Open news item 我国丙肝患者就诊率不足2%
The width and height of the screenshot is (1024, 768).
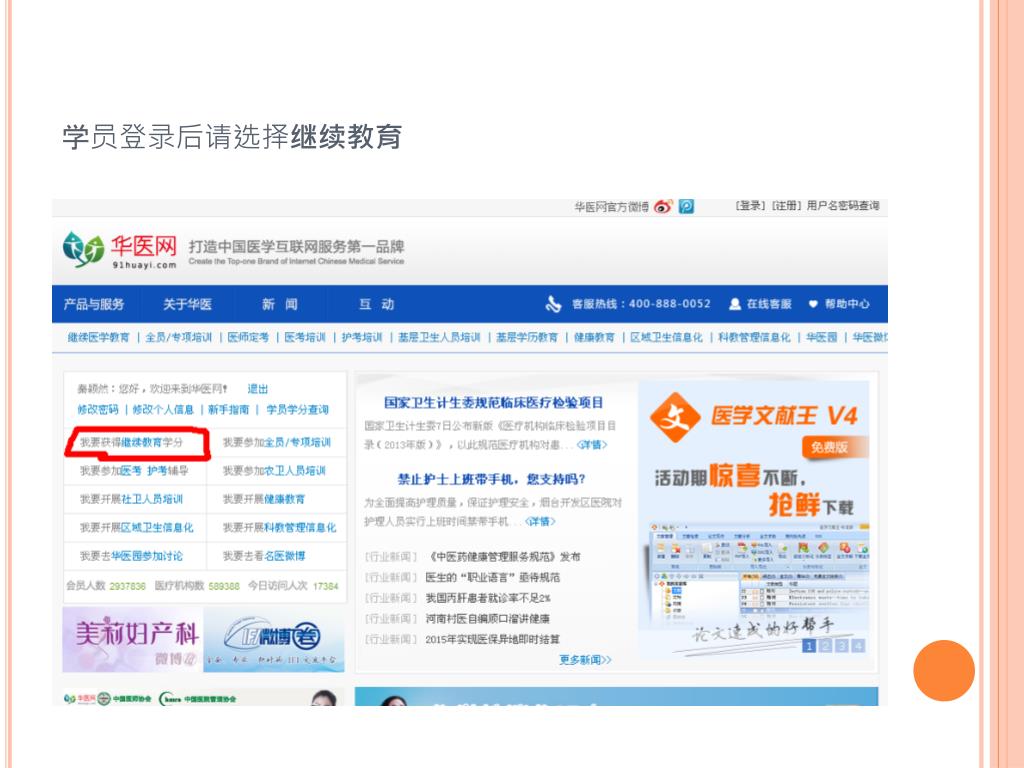(488, 598)
